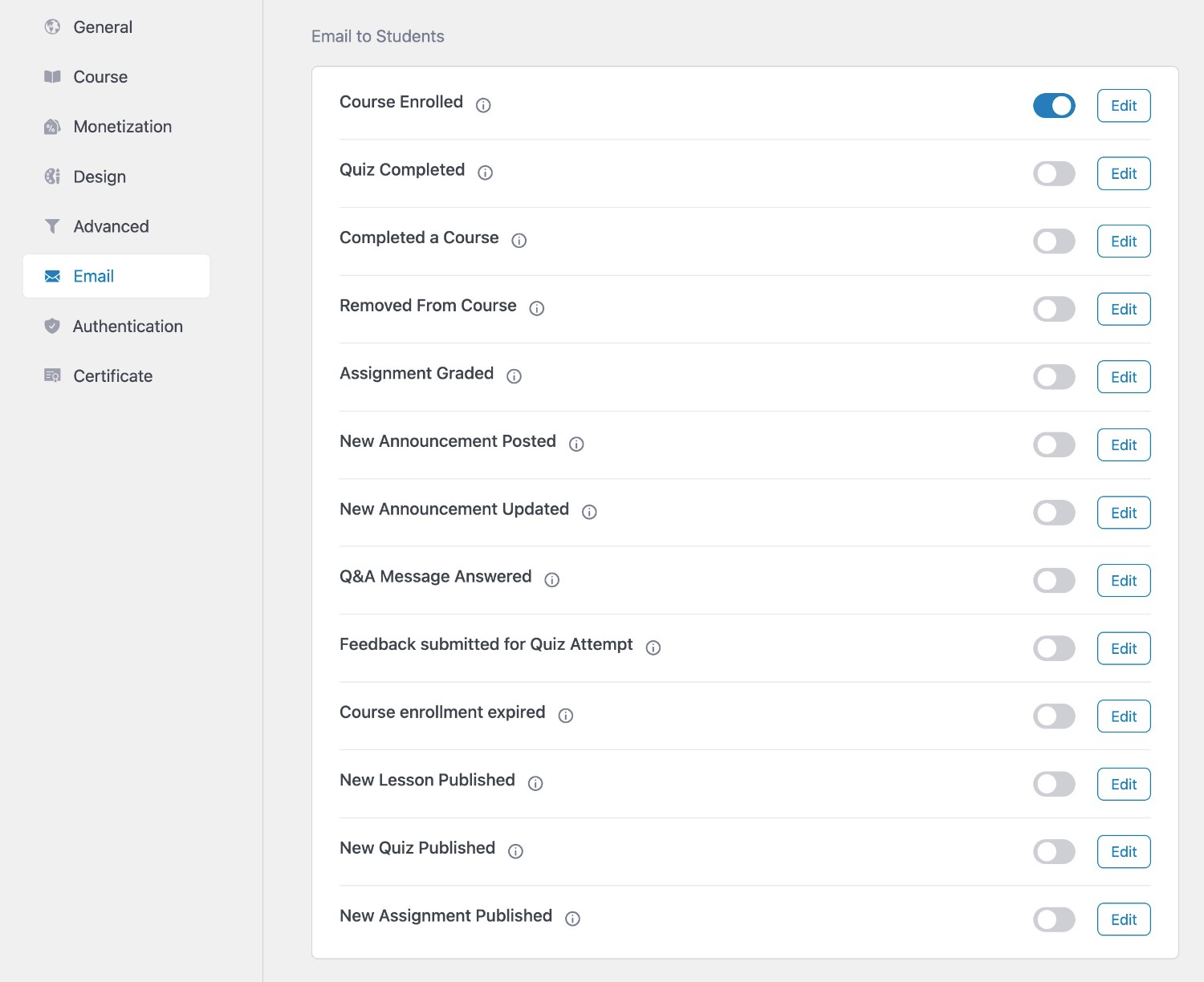
Task: Click info icon next to New Announcement Posted
Action: [576, 444]
